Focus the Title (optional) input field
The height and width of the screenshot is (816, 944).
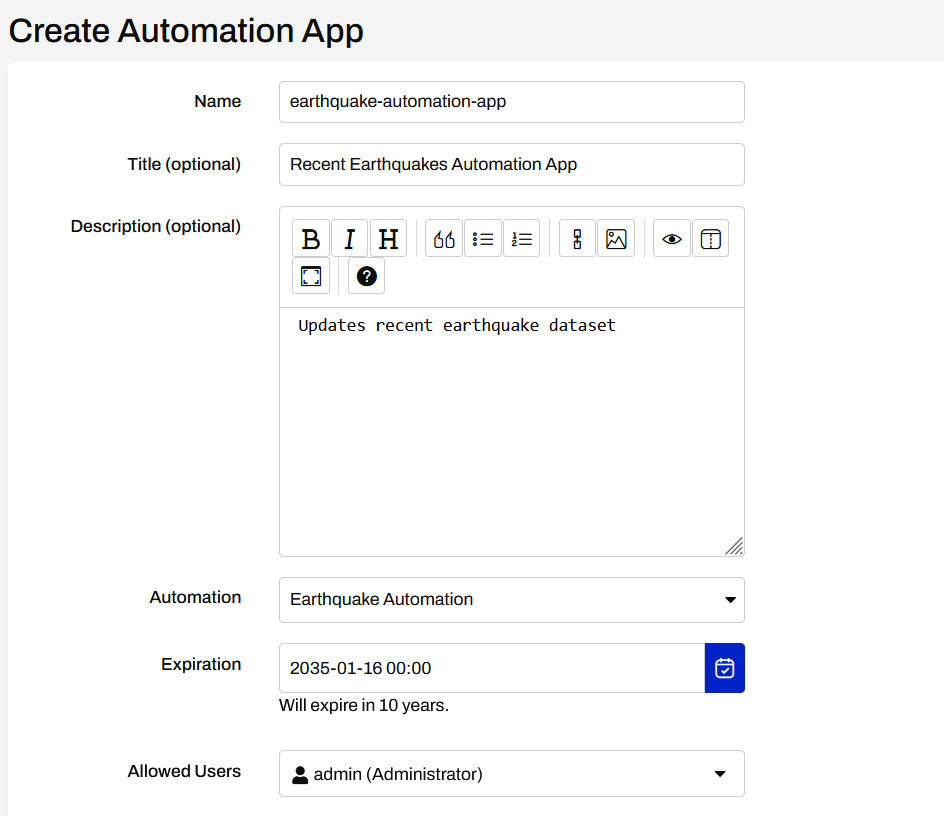coord(511,164)
